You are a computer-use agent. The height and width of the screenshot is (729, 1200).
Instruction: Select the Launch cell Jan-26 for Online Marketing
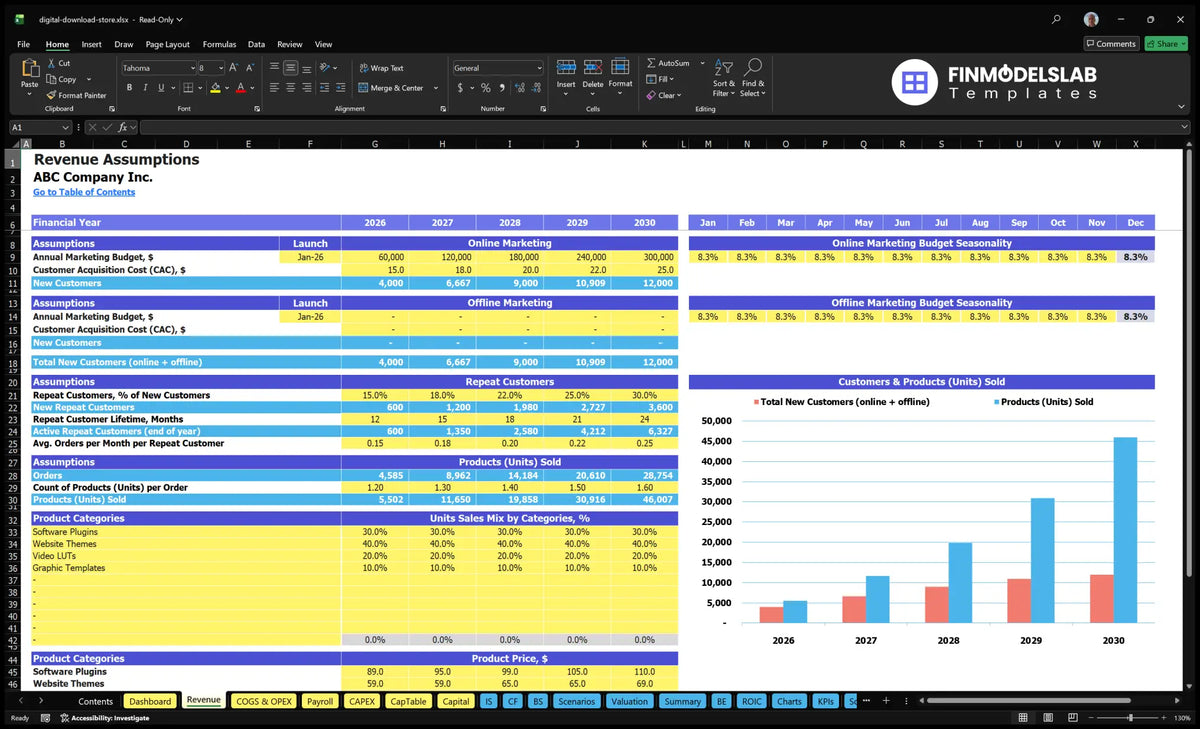[x=310, y=257]
